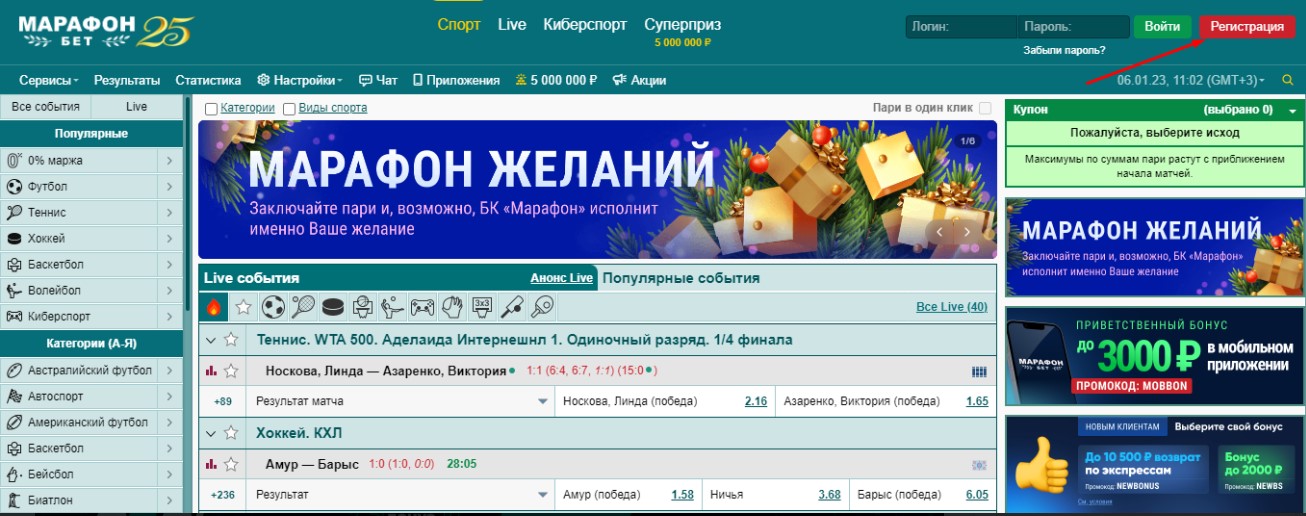This screenshot has height=516, width=1306.
Task: Open the date and timezone dropdown
Action: tap(1191, 80)
